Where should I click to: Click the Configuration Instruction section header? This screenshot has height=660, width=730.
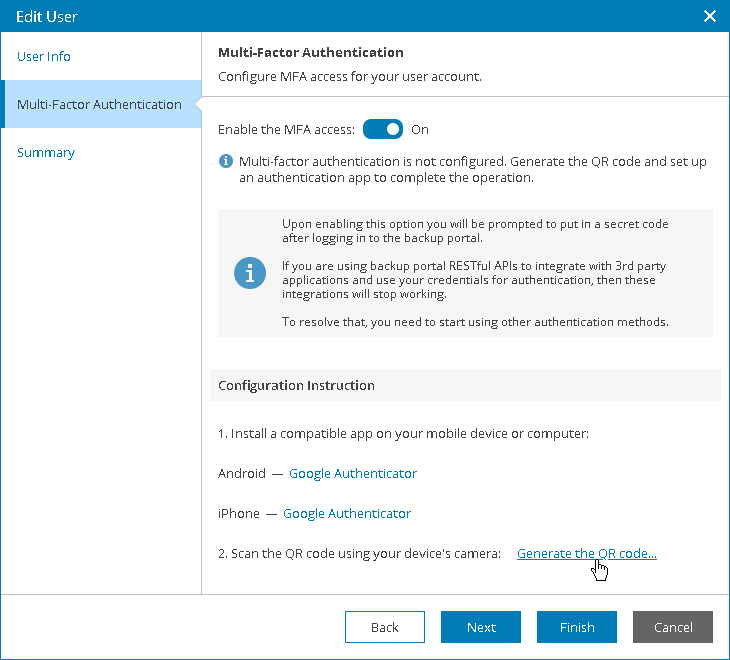pyautogui.click(x=297, y=385)
